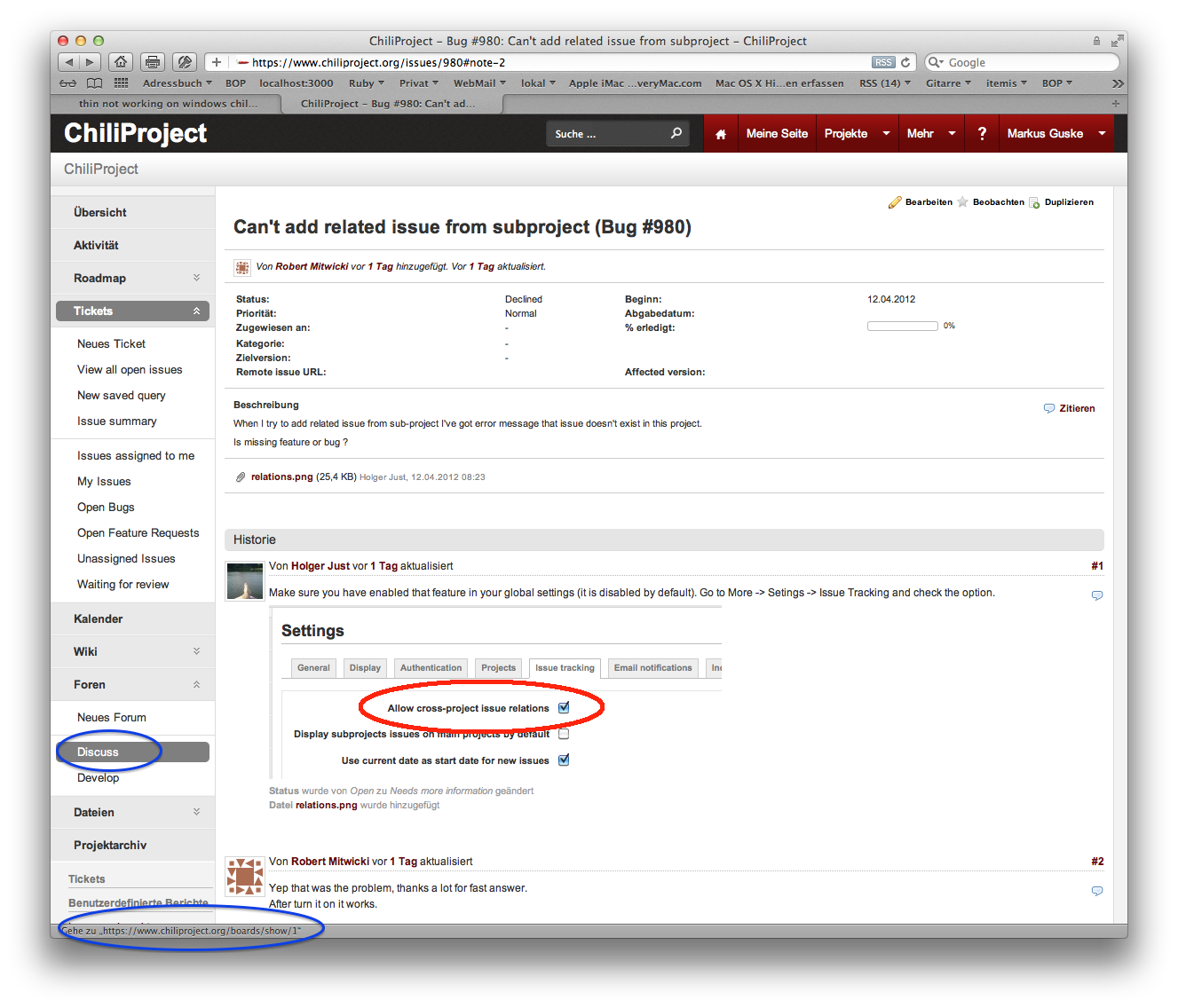The height and width of the screenshot is (1008, 1178).
Task: Open View all open issues
Action: coord(130,370)
